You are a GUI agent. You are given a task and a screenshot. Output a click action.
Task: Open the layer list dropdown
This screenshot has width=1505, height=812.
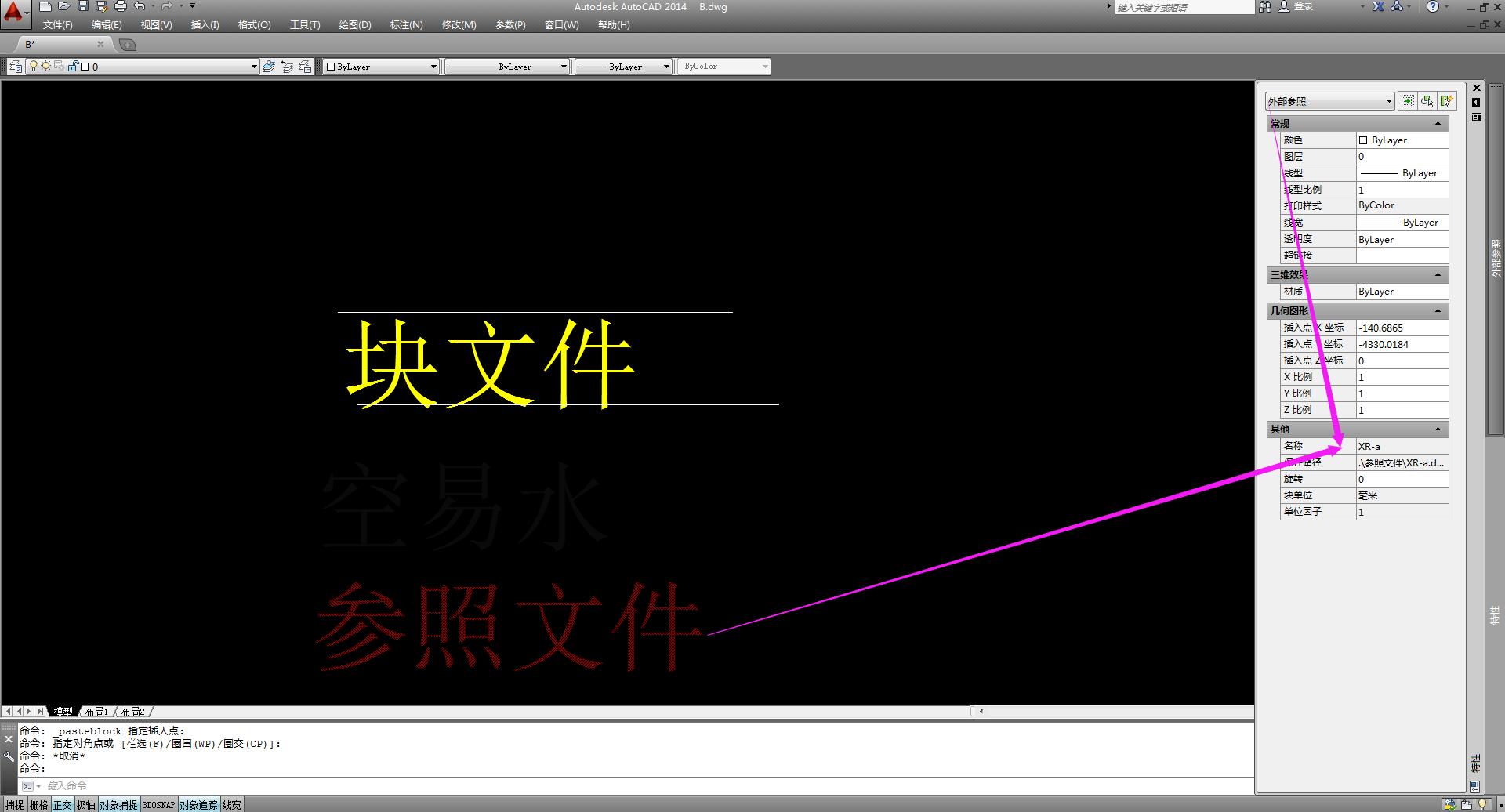coord(254,67)
